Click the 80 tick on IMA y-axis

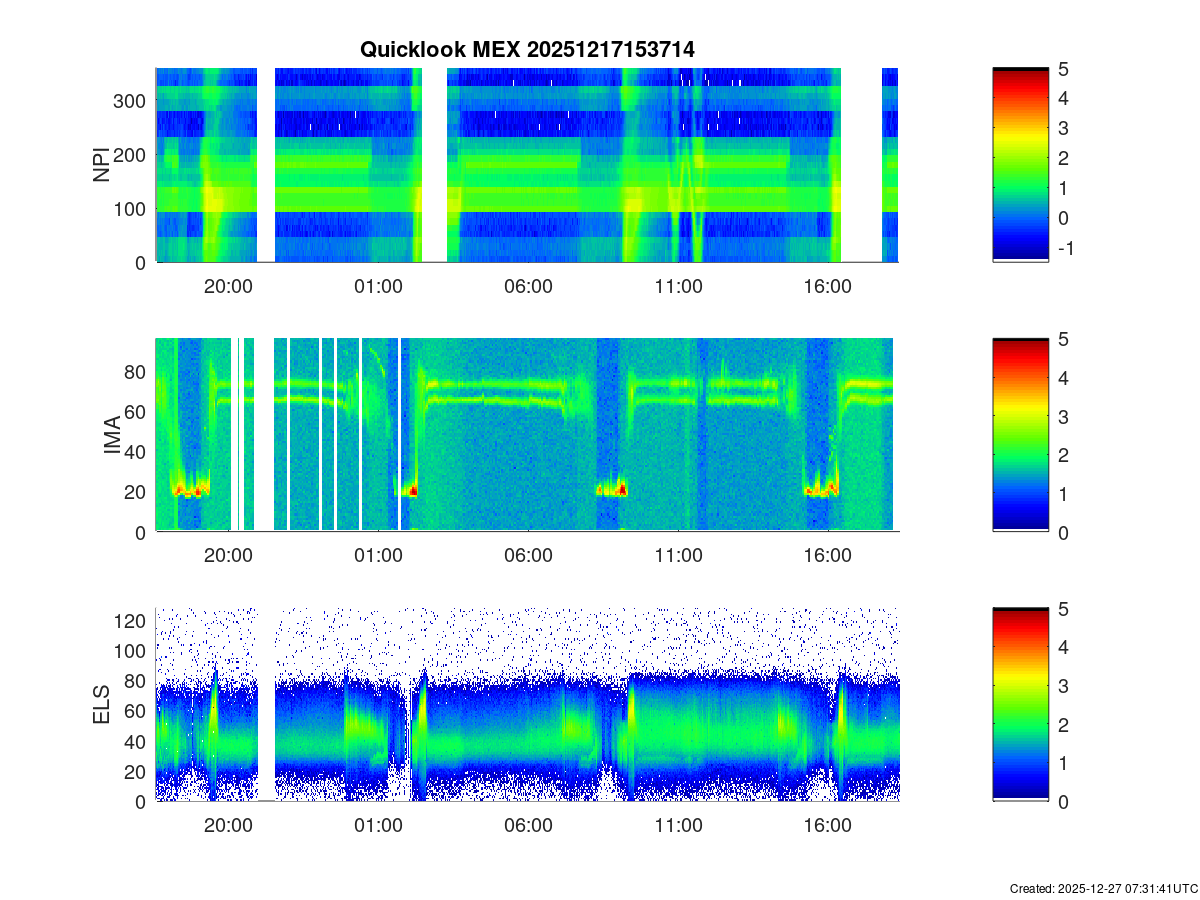pos(135,371)
